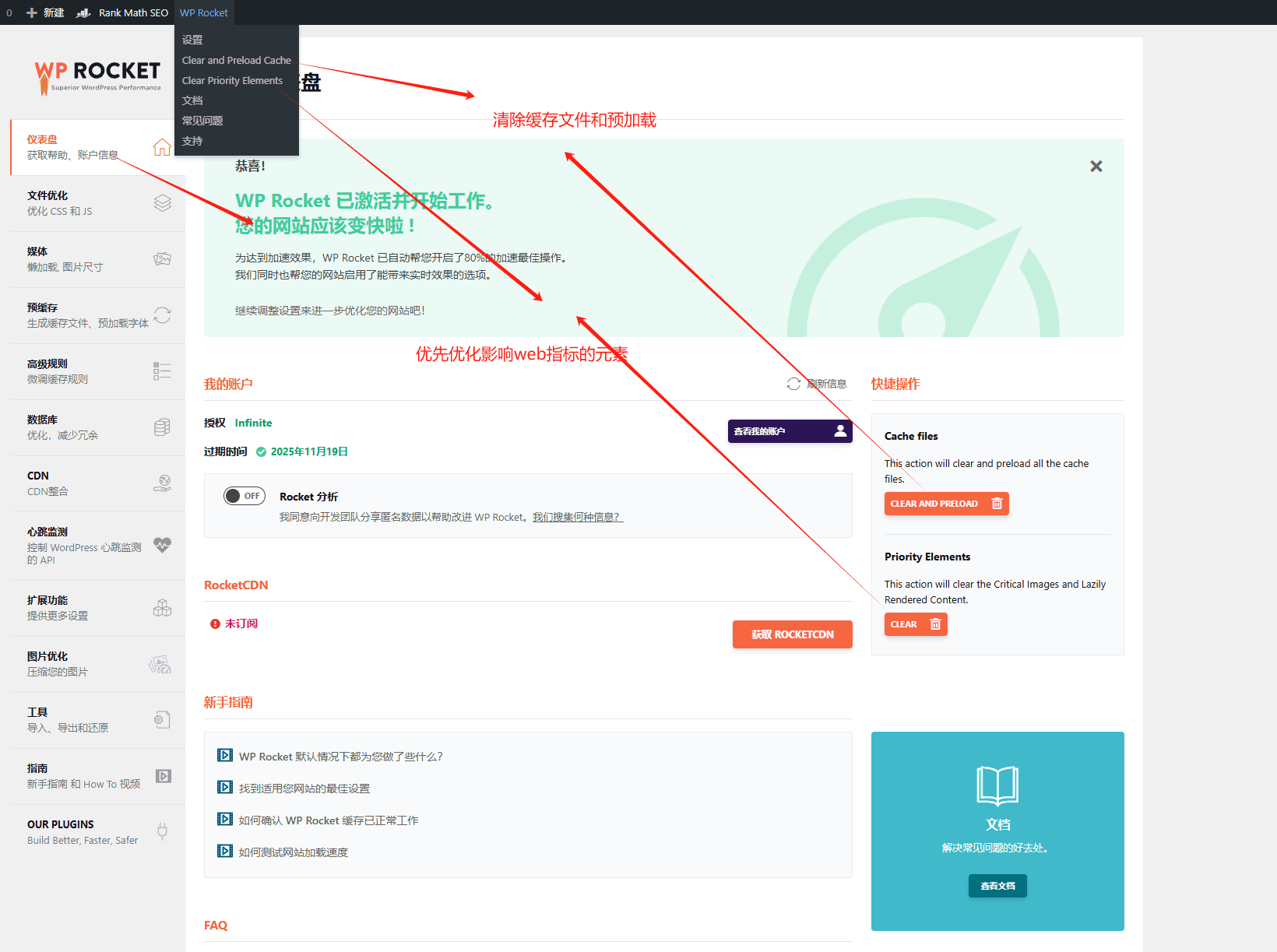This screenshot has height=952, width=1277.
Task: Open the 图片优化 sidebar tab
Action: (98, 664)
